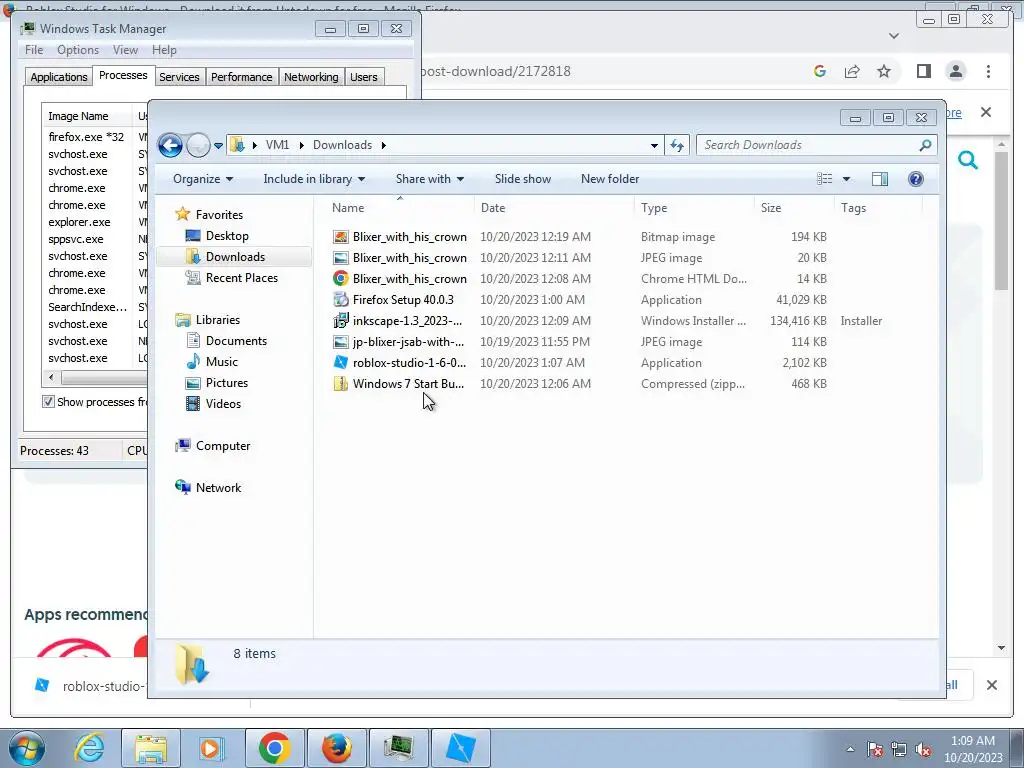Select explorer.exe process in Task Manager
Screen dimensions: 1024x768
(79, 222)
